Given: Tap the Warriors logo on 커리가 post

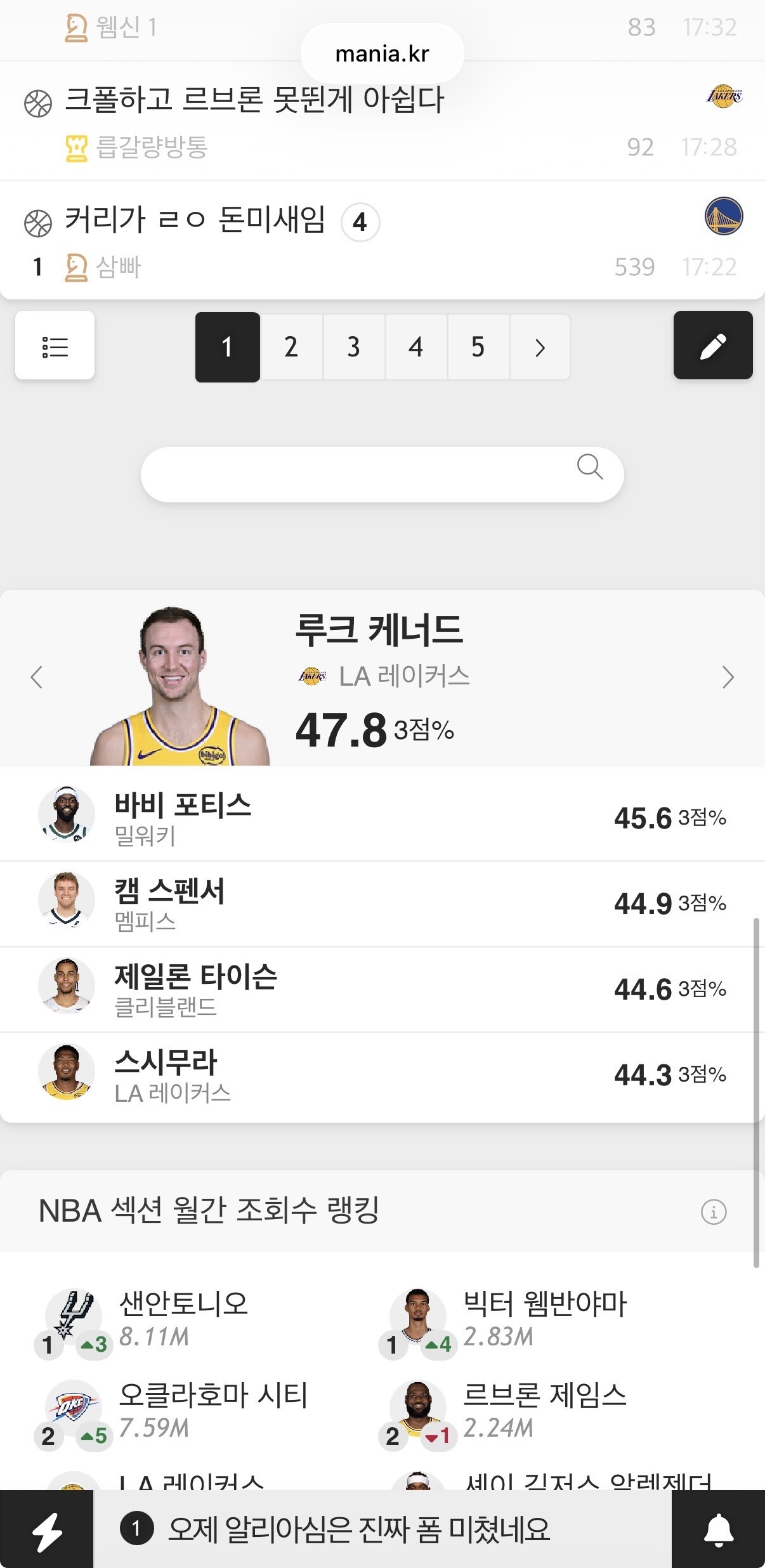Looking at the screenshot, I should (724, 216).
